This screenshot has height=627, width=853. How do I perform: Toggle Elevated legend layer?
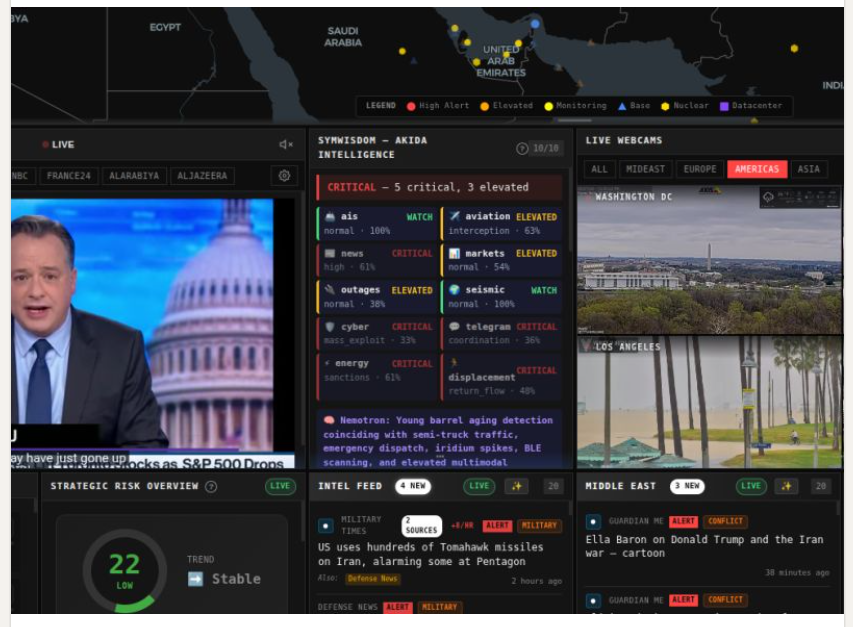tap(506, 106)
